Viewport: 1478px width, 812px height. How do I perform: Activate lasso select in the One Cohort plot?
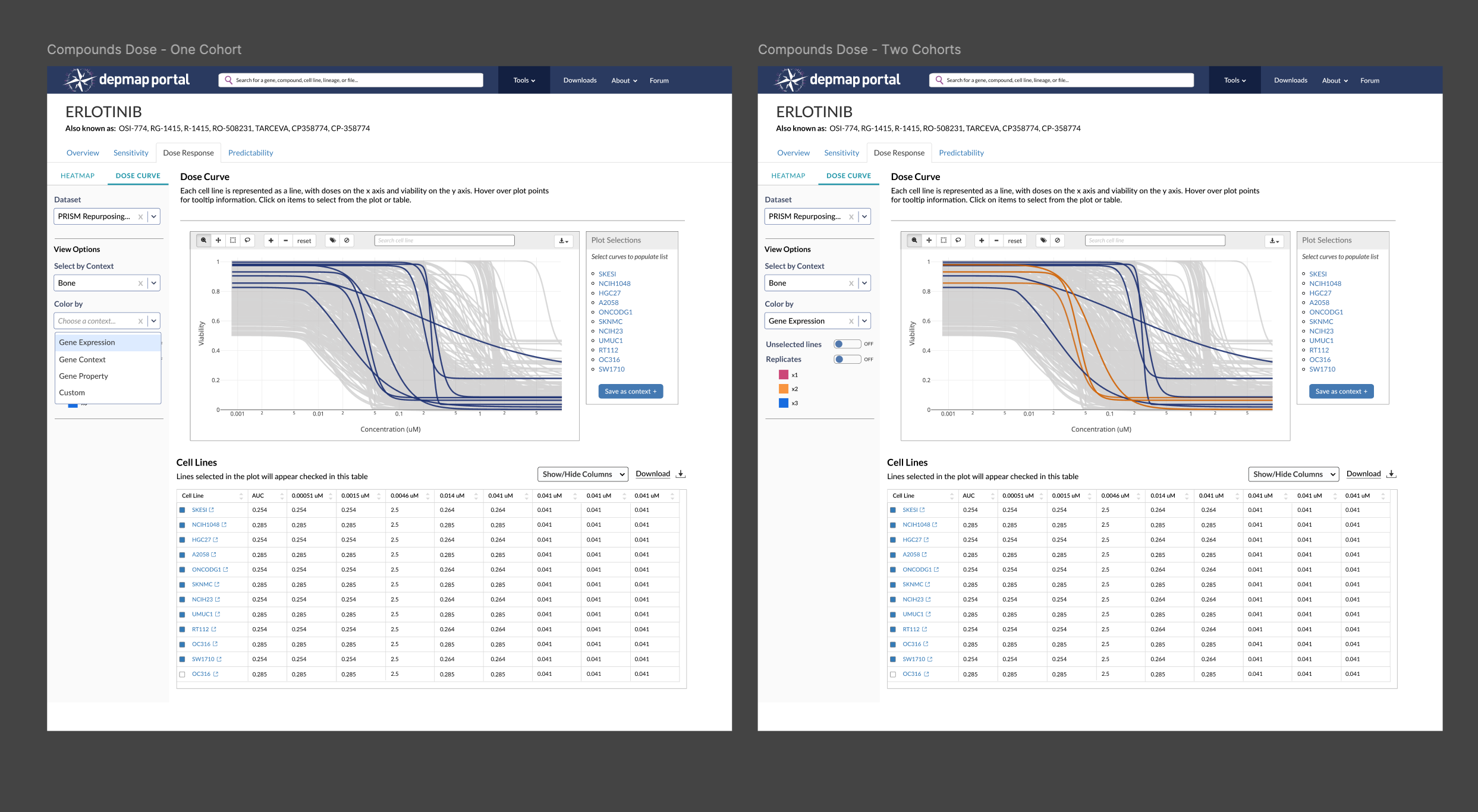click(247, 240)
